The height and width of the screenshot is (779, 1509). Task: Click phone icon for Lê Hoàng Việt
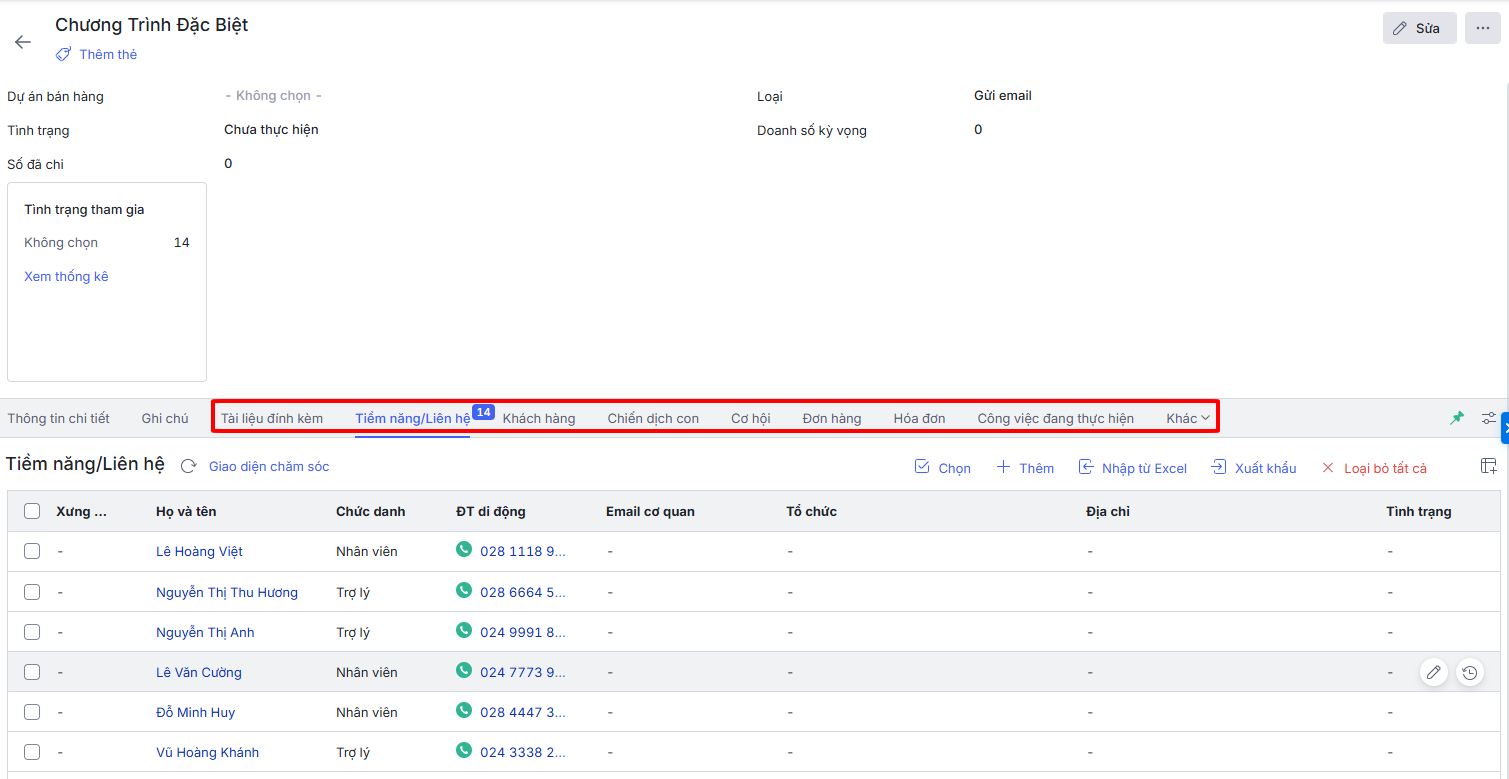tap(464, 549)
